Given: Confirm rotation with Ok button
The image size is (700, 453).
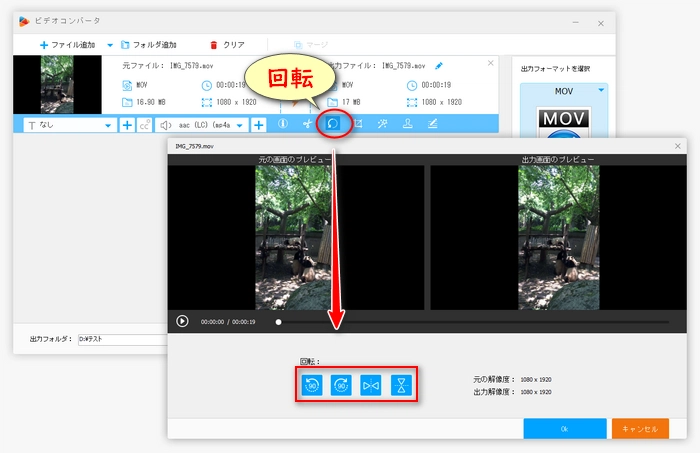Looking at the screenshot, I should pyautogui.click(x=564, y=428).
